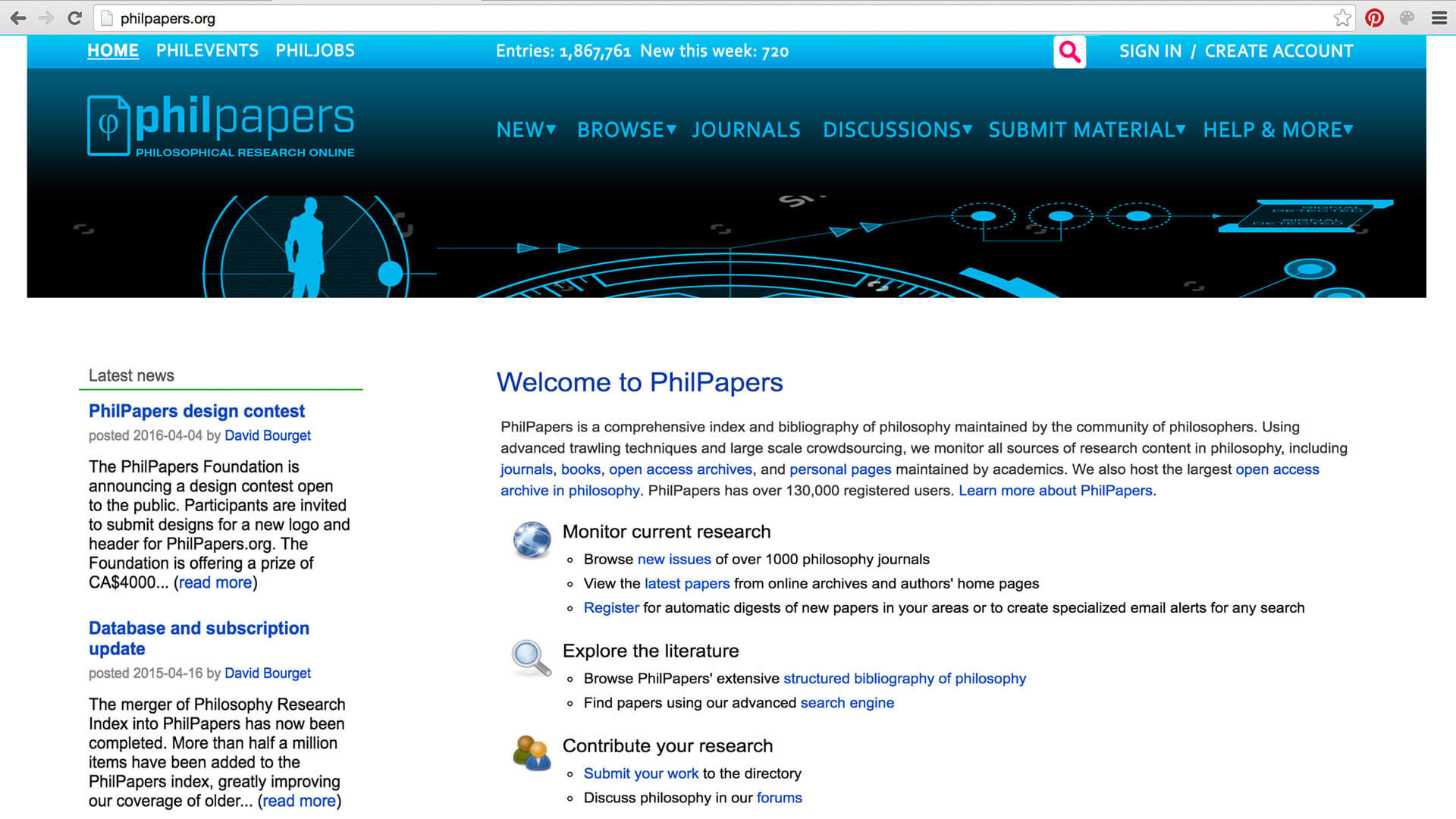Click the Contribute your research heading
Image resolution: width=1456 pixels, height=819 pixels.
(x=667, y=746)
